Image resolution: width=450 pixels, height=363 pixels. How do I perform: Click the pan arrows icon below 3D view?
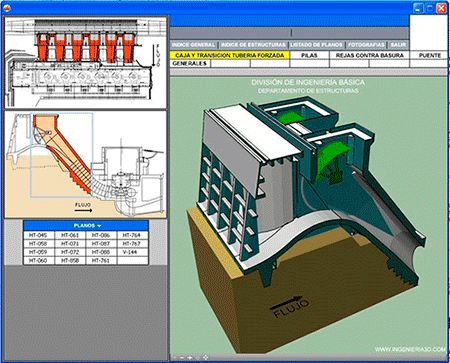coord(206,357)
